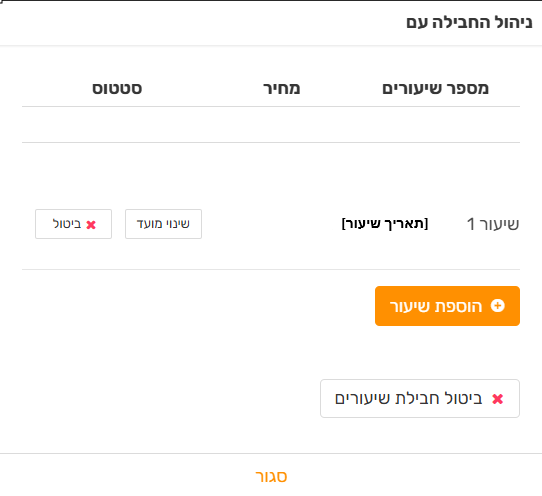Select the מספר שיעורים column header
The width and height of the screenshot is (542, 496).
(436, 89)
